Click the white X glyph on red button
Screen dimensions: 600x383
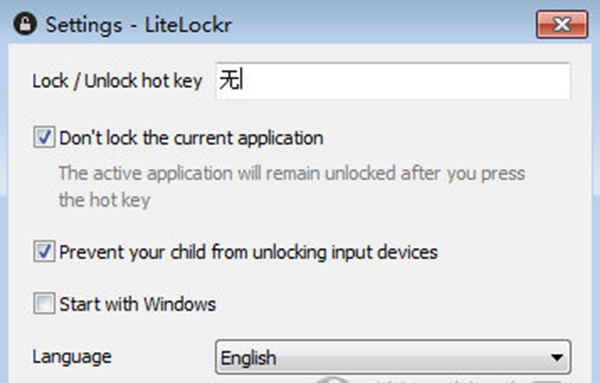coord(562,25)
